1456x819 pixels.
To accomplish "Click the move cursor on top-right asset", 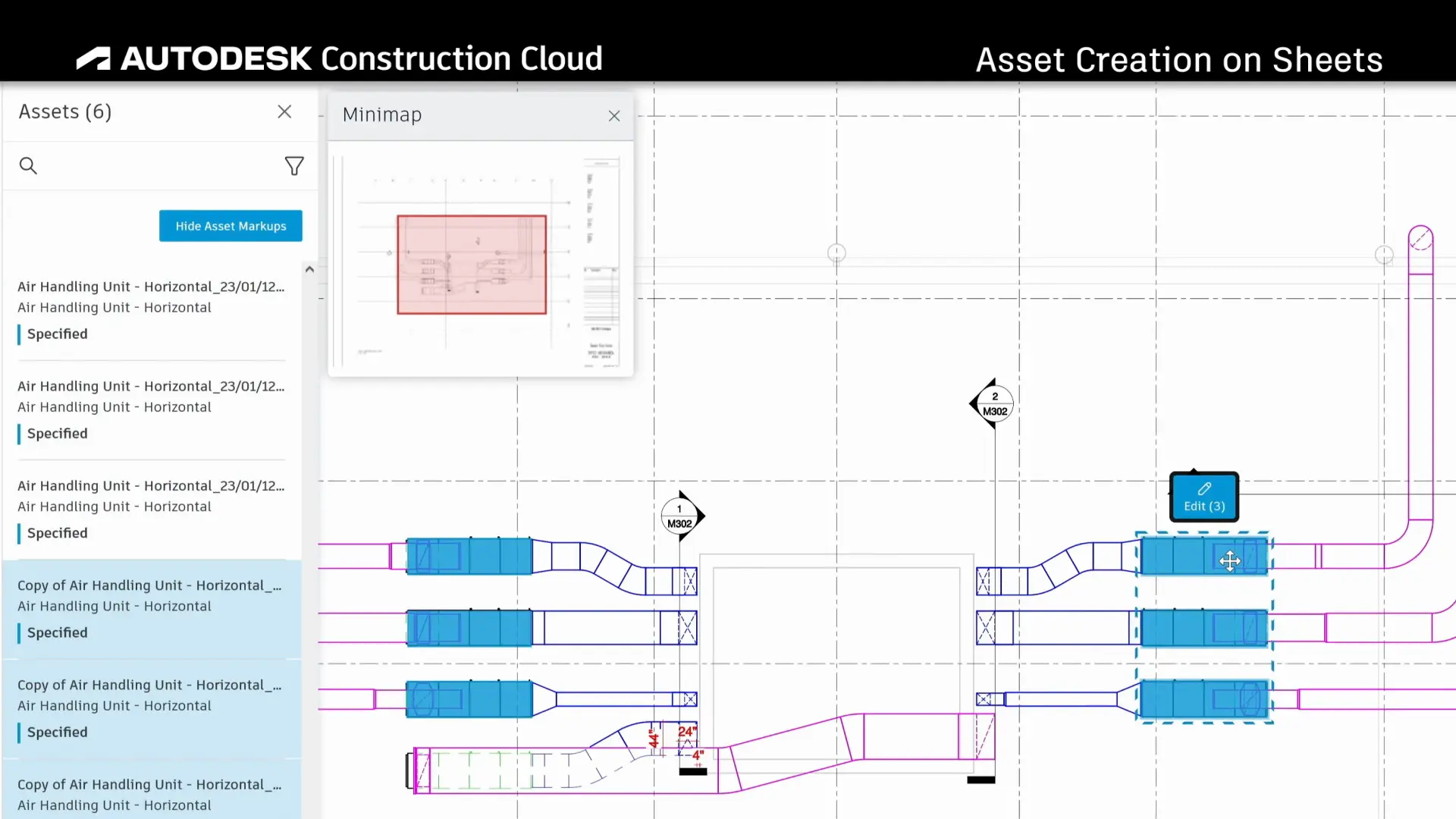I will click(1230, 560).
